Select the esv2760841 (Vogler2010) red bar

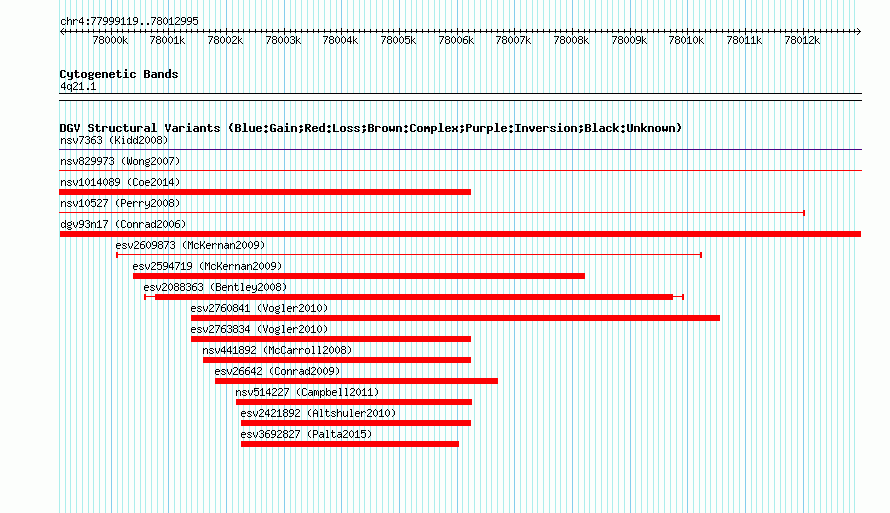tap(455, 318)
